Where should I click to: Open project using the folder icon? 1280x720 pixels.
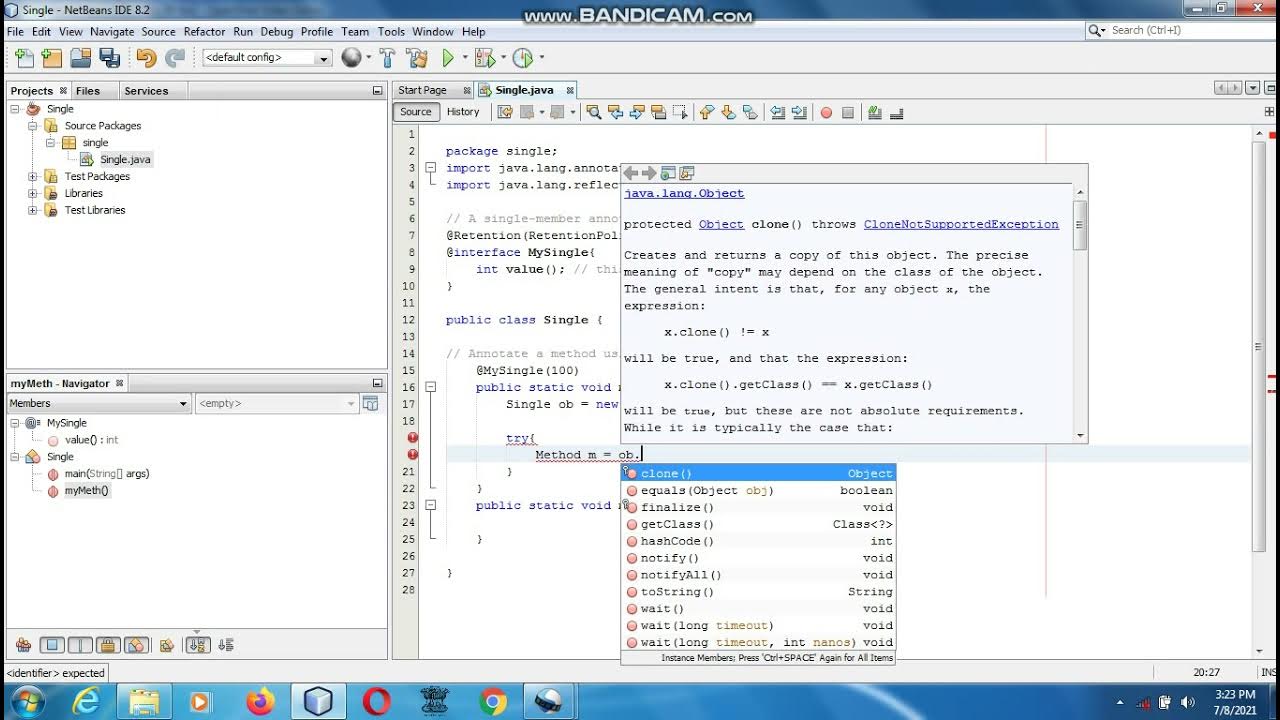pos(81,58)
